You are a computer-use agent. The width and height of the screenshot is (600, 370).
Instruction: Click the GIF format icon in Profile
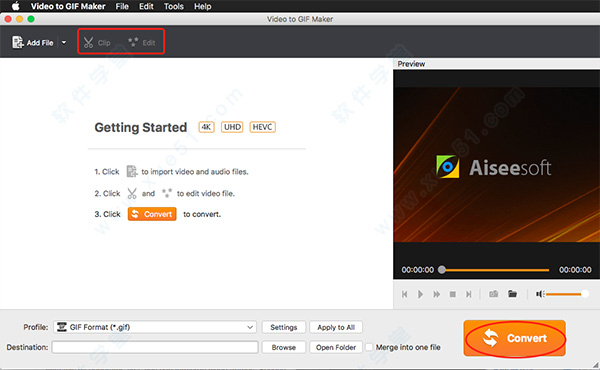(61, 327)
